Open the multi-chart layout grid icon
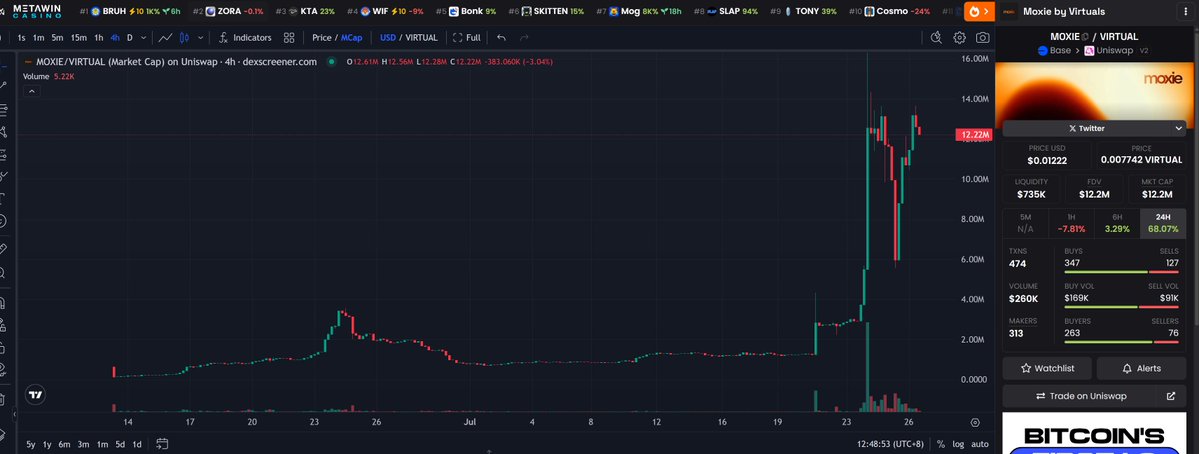Image resolution: width=1199 pixels, height=454 pixels. (x=289, y=37)
